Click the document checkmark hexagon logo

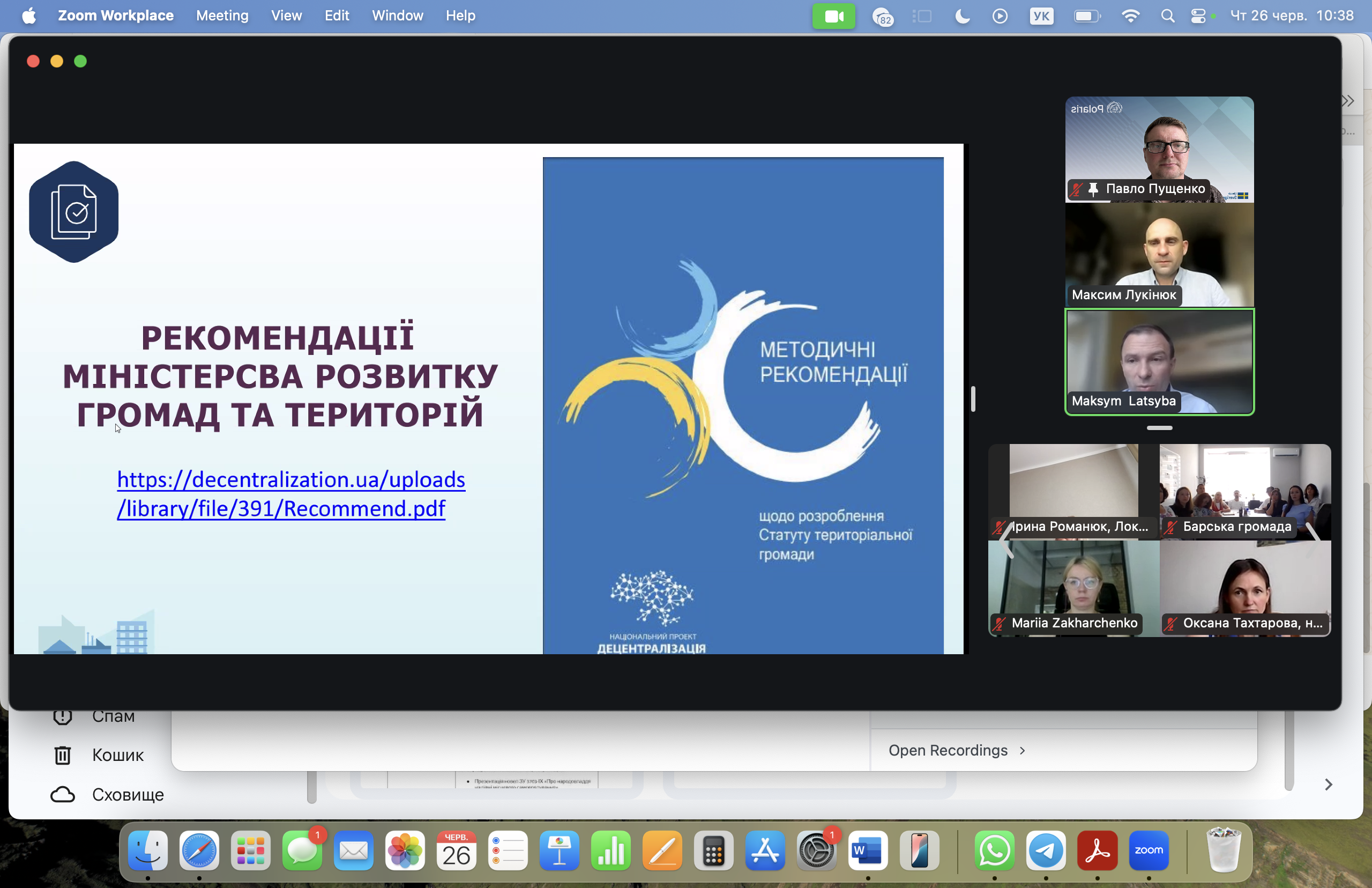click(74, 212)
